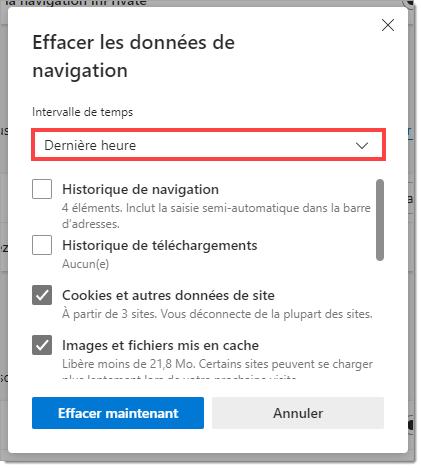Check the Historique de navigation checkbox
Image resolution: width=421 pixels, height=468 pixels.
pos(42,189)
